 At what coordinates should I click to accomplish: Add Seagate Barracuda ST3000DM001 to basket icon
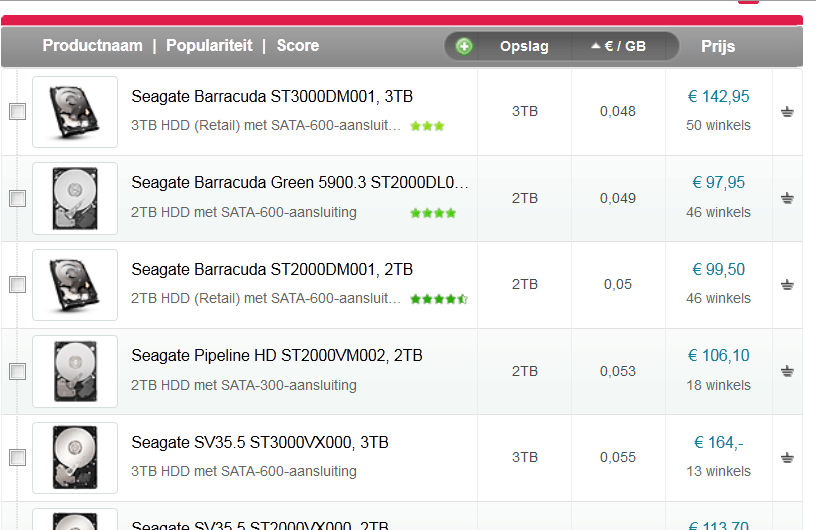pos(787,111)
